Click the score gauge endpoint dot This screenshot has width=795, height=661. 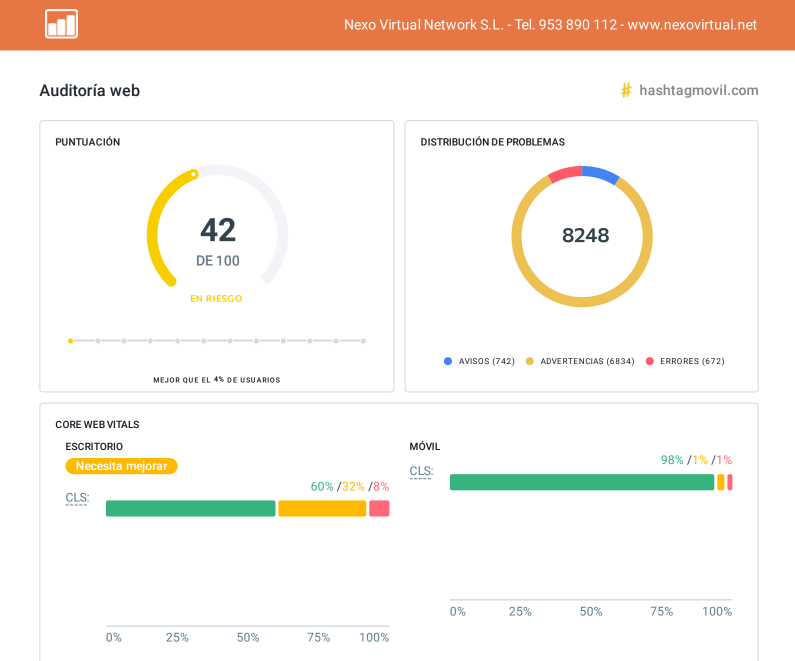click(193, 175)
